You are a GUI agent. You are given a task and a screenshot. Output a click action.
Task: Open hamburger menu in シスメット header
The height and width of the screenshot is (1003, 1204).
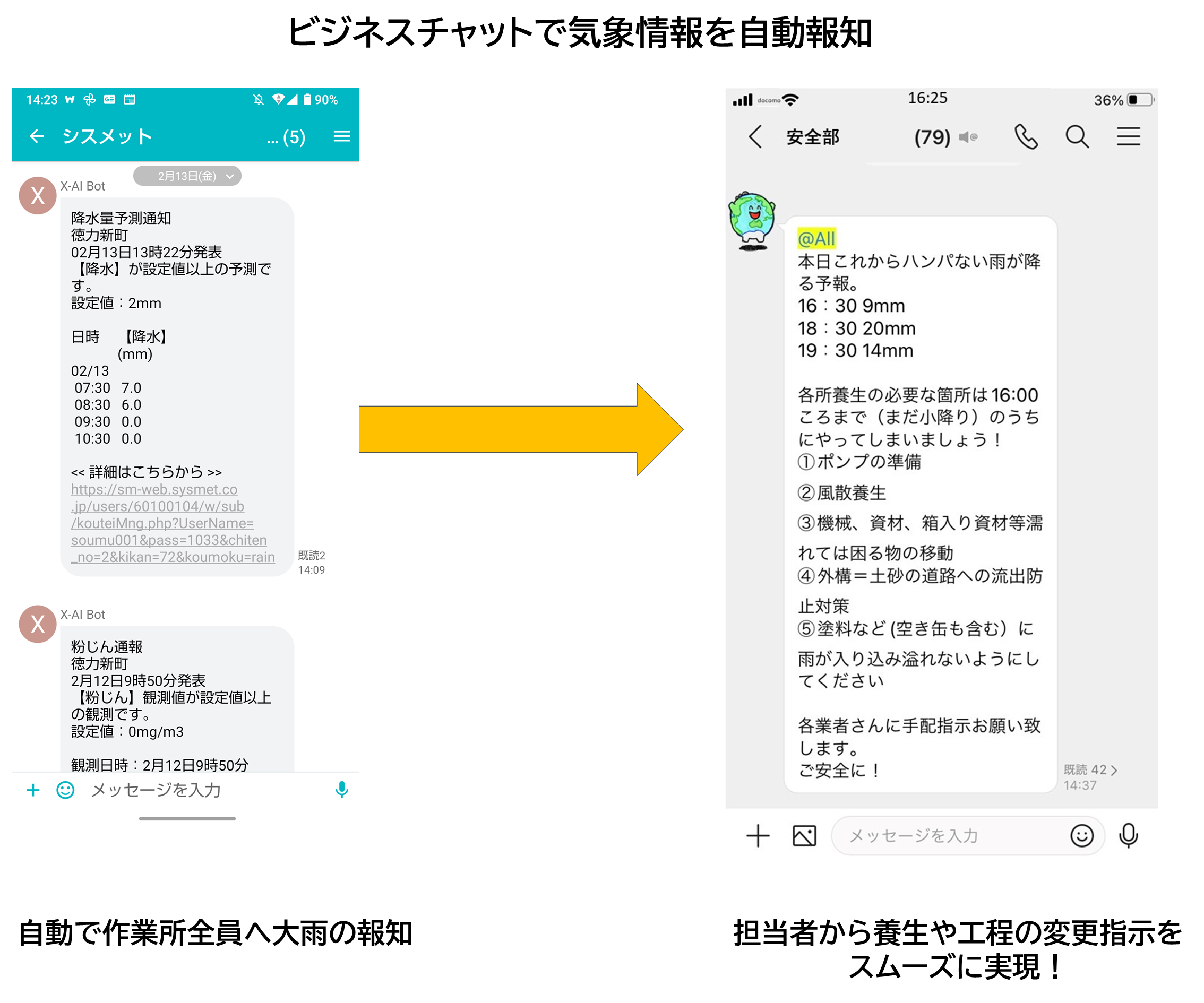tap(342, 136)
